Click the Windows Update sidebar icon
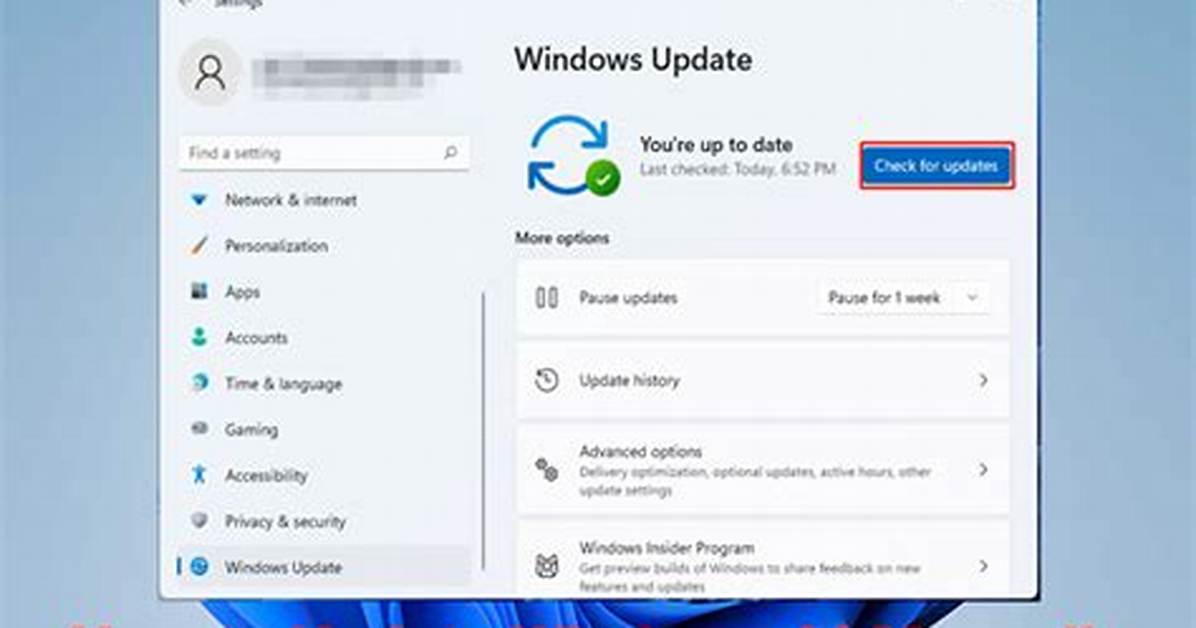This screenshot has width=1196, height=628. coord(199,566)
